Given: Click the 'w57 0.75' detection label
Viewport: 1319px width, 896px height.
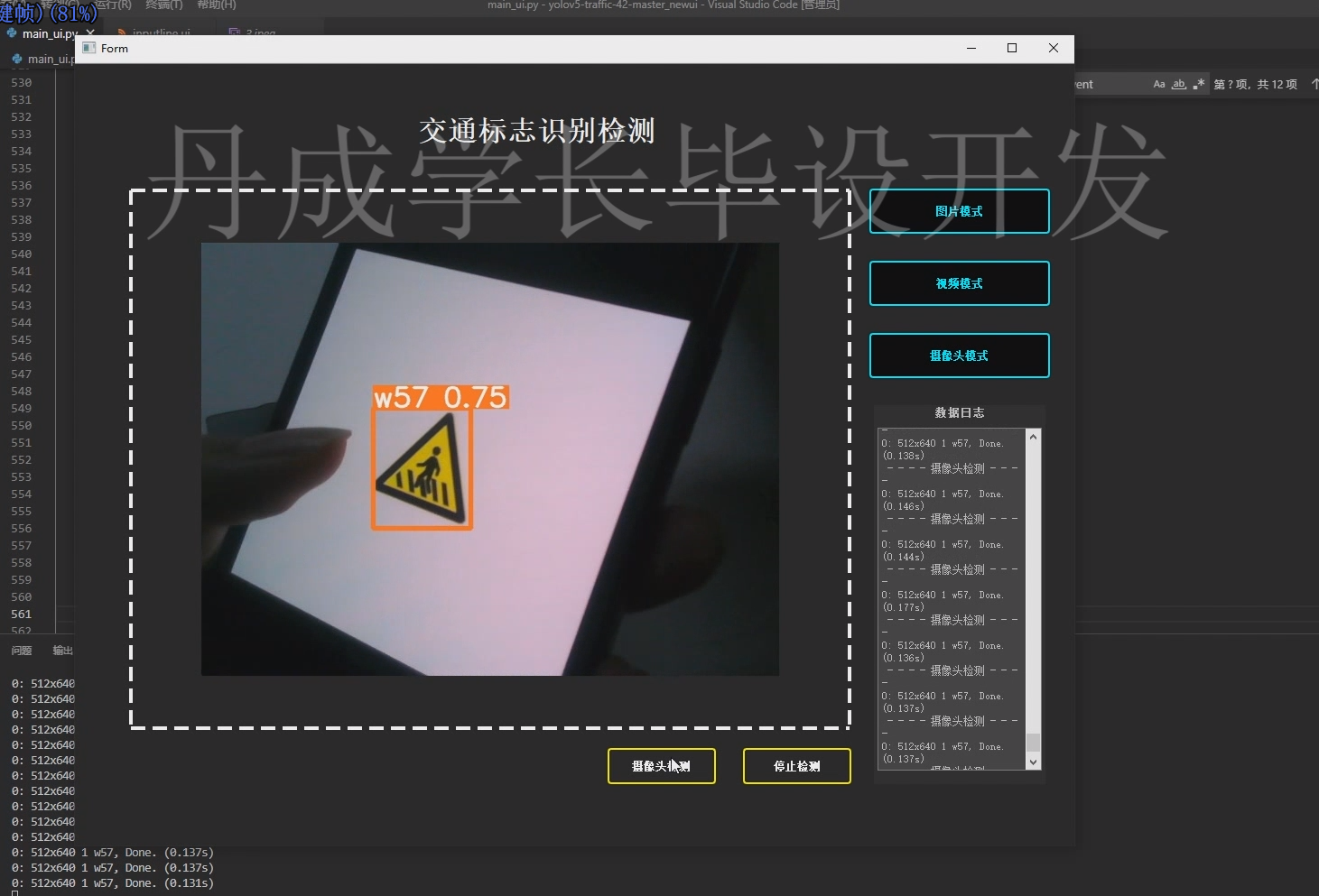Looking at the screenshot, I should point(441,397).
